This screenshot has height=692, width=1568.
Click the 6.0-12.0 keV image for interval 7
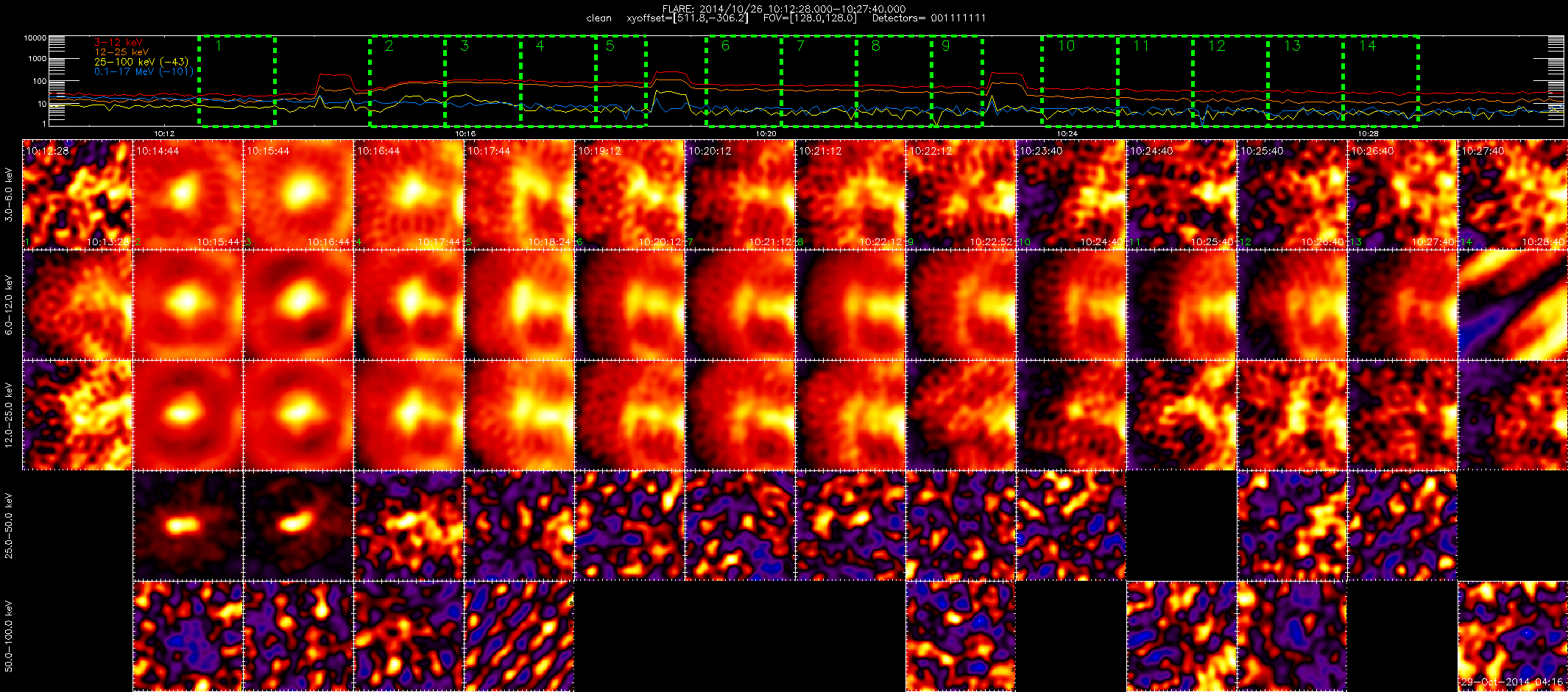(x=740, y=305)
